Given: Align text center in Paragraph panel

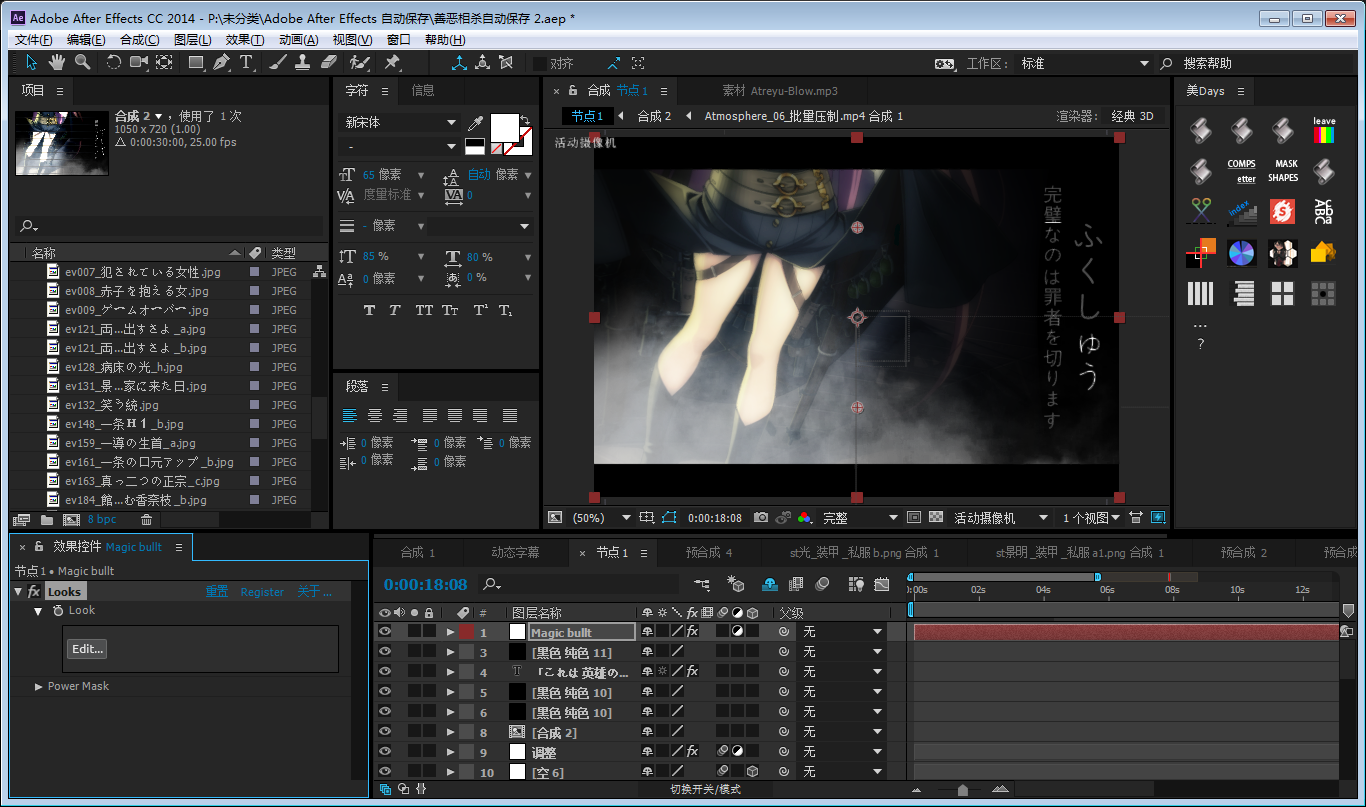Looking at the screenshot, I should tap(375, 415).
